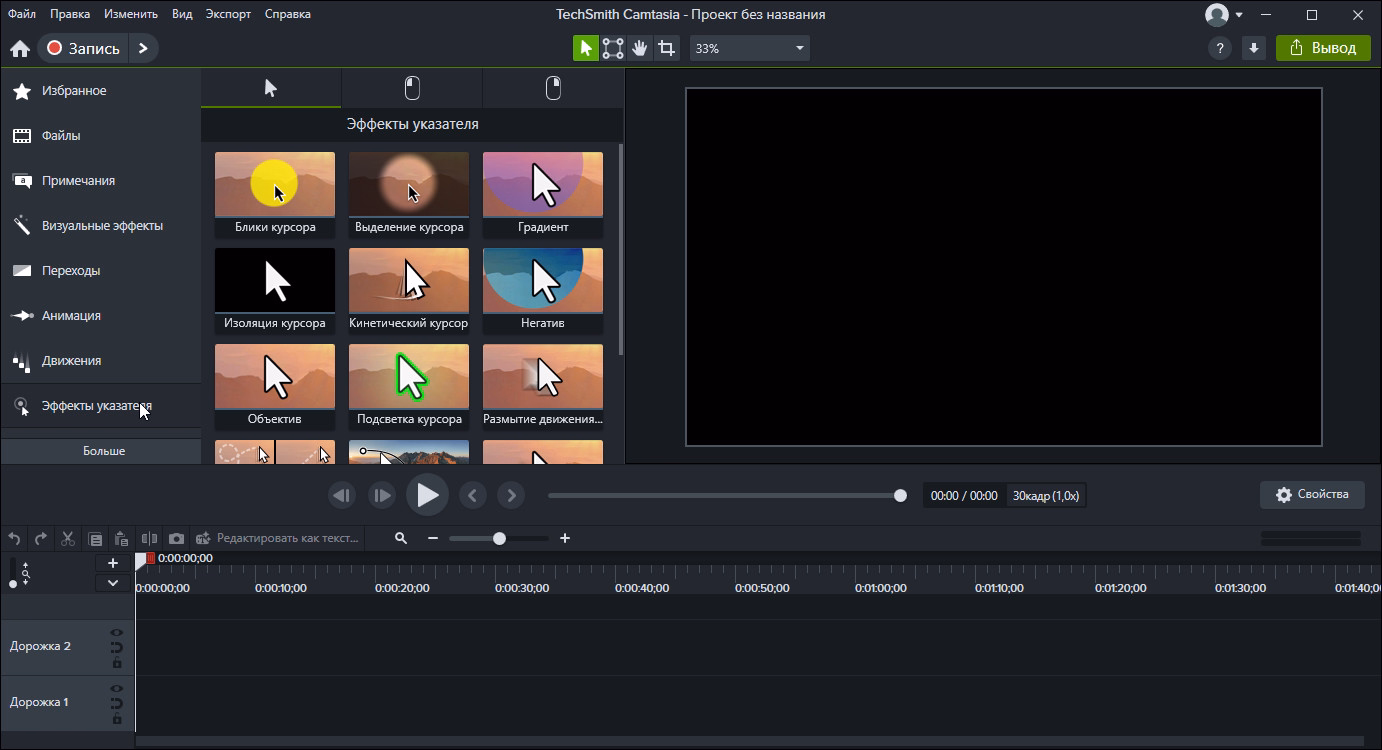
Task: Click the split clip icon in timeline toolbar
Action: [149, 538]
